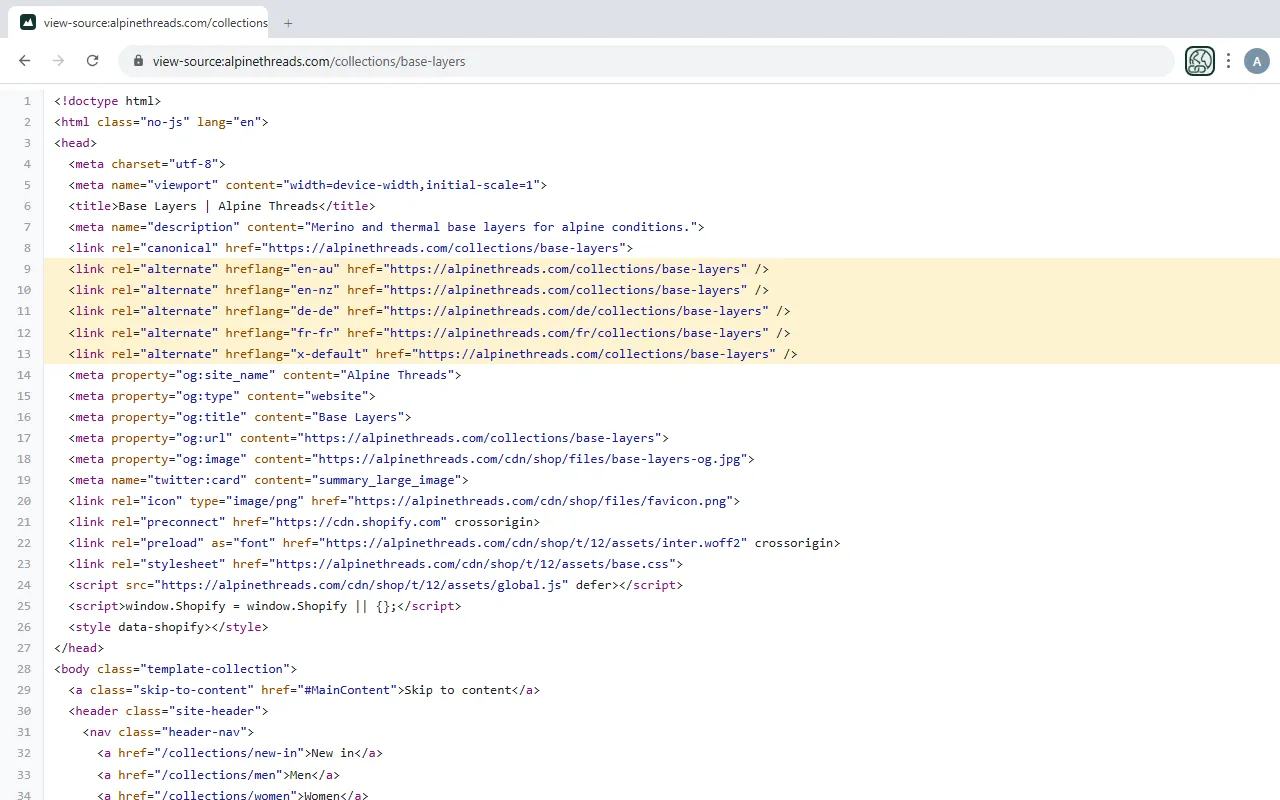Open the cdn.shopify.com preconnect link
The width and height of the screenshot is (1280, 800).
pyautogui.click(x=357, y=522)
